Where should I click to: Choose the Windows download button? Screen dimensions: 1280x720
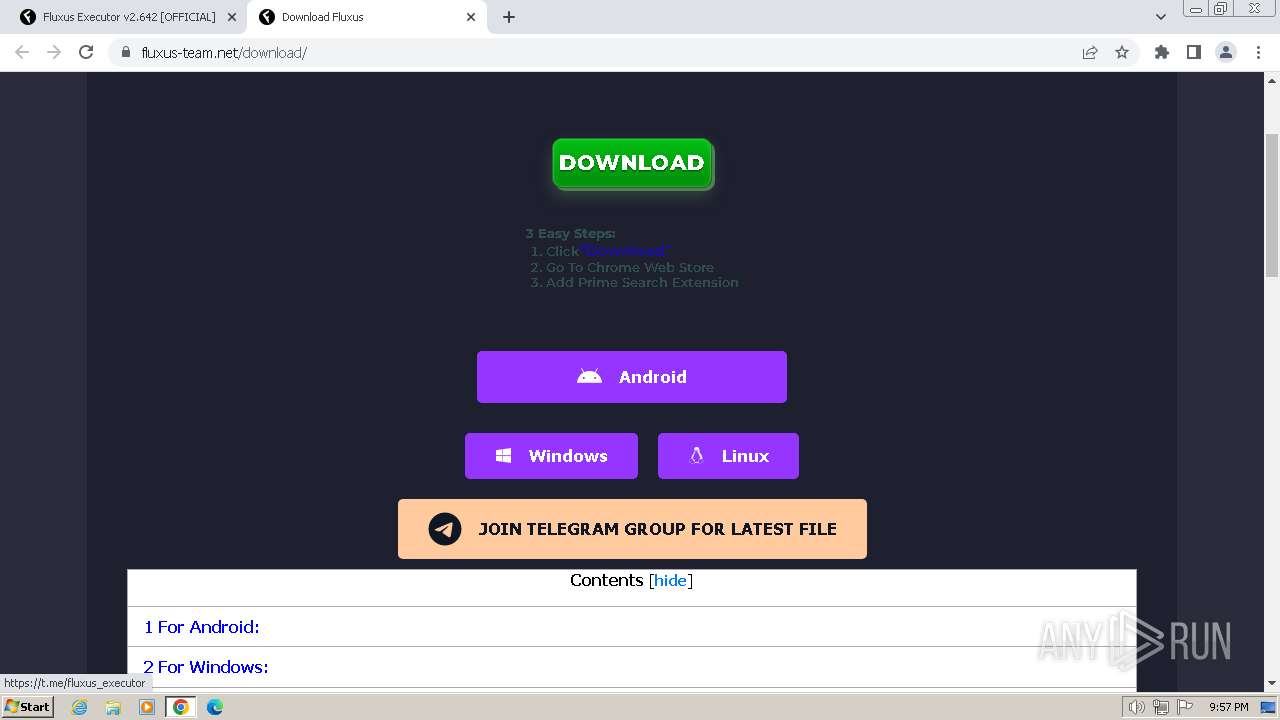[551, 456]
